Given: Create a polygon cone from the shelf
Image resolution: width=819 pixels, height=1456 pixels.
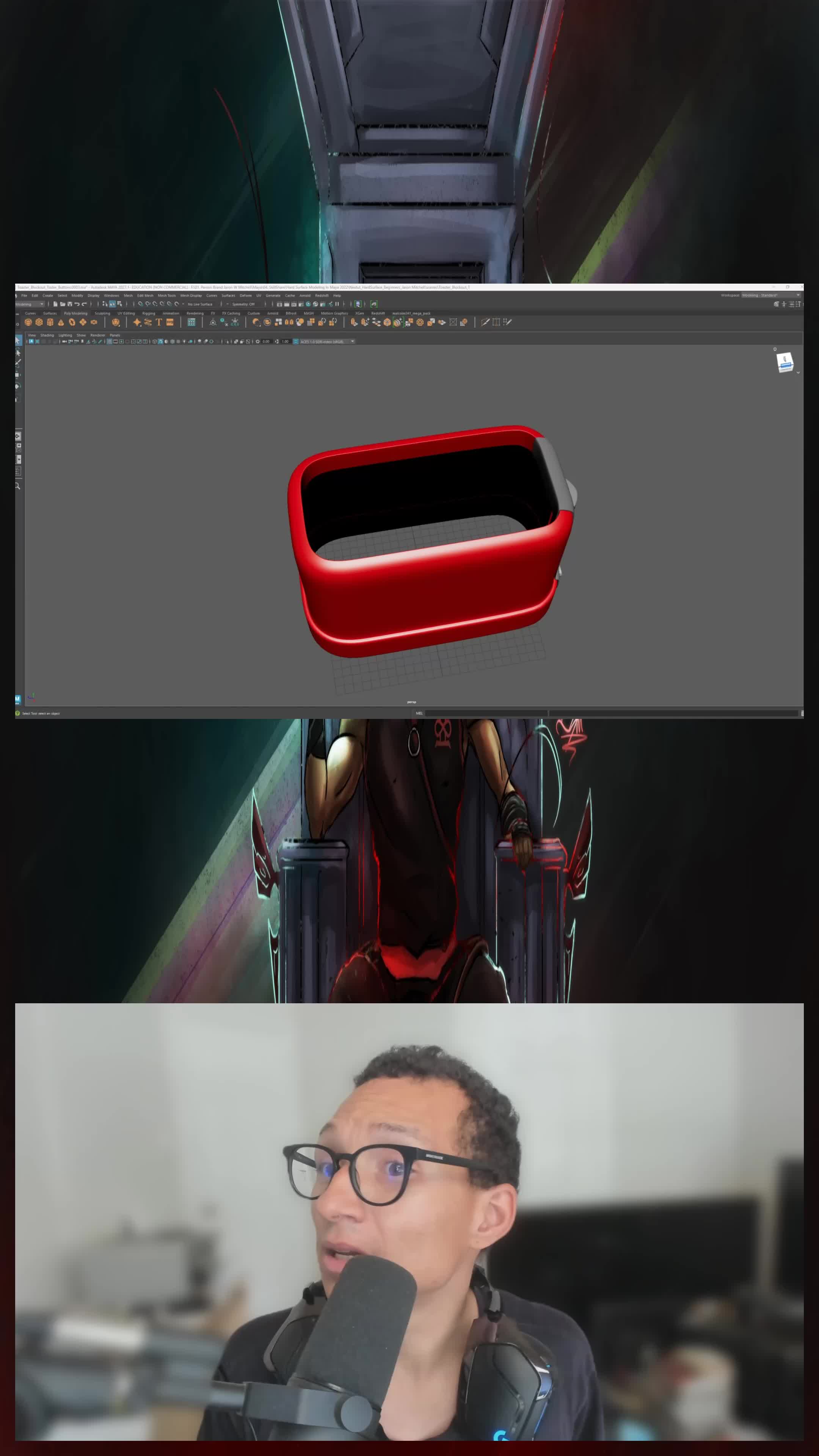Looking at the screenshot, I should [61, 322].
